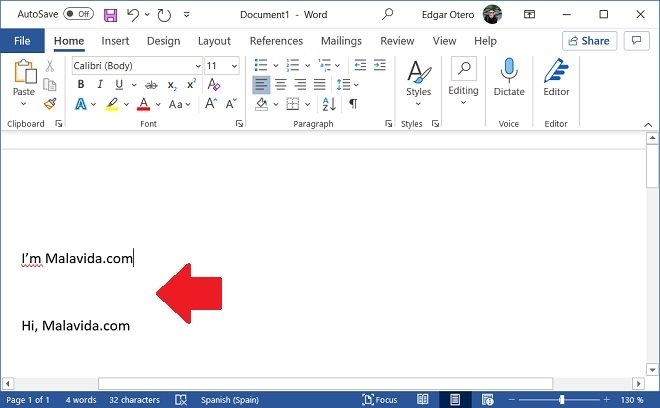Decrease font size with shrink icon
Image resolution: width=660 pixels, height=408 pixels.
[x=231, y=104]
